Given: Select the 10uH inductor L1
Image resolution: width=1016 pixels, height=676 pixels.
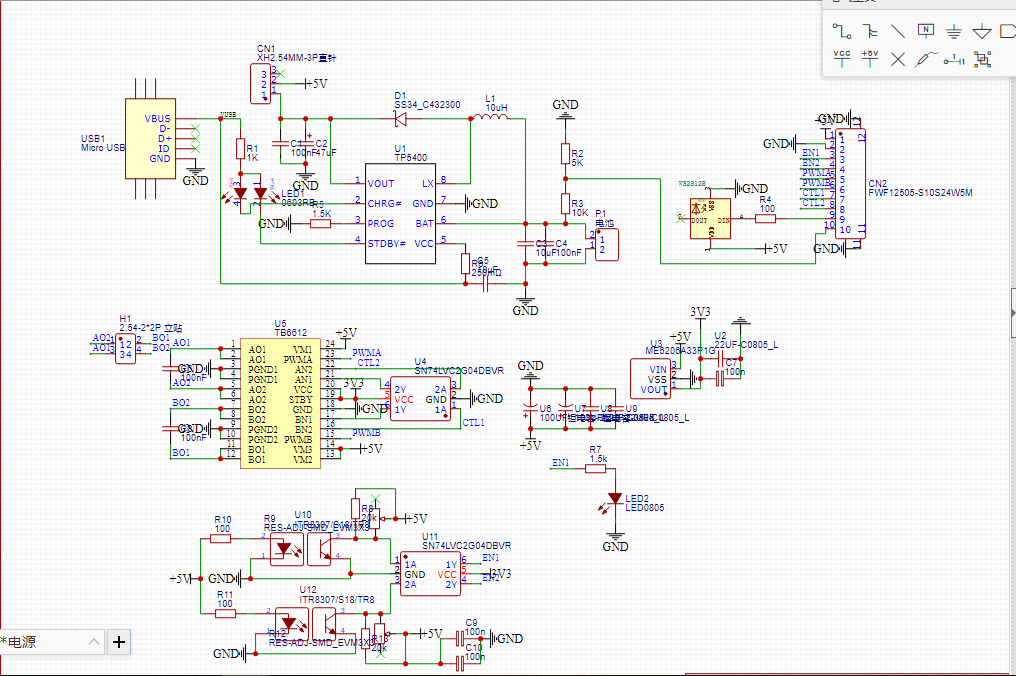Looking at the screenshot, I should pos(489,118).
